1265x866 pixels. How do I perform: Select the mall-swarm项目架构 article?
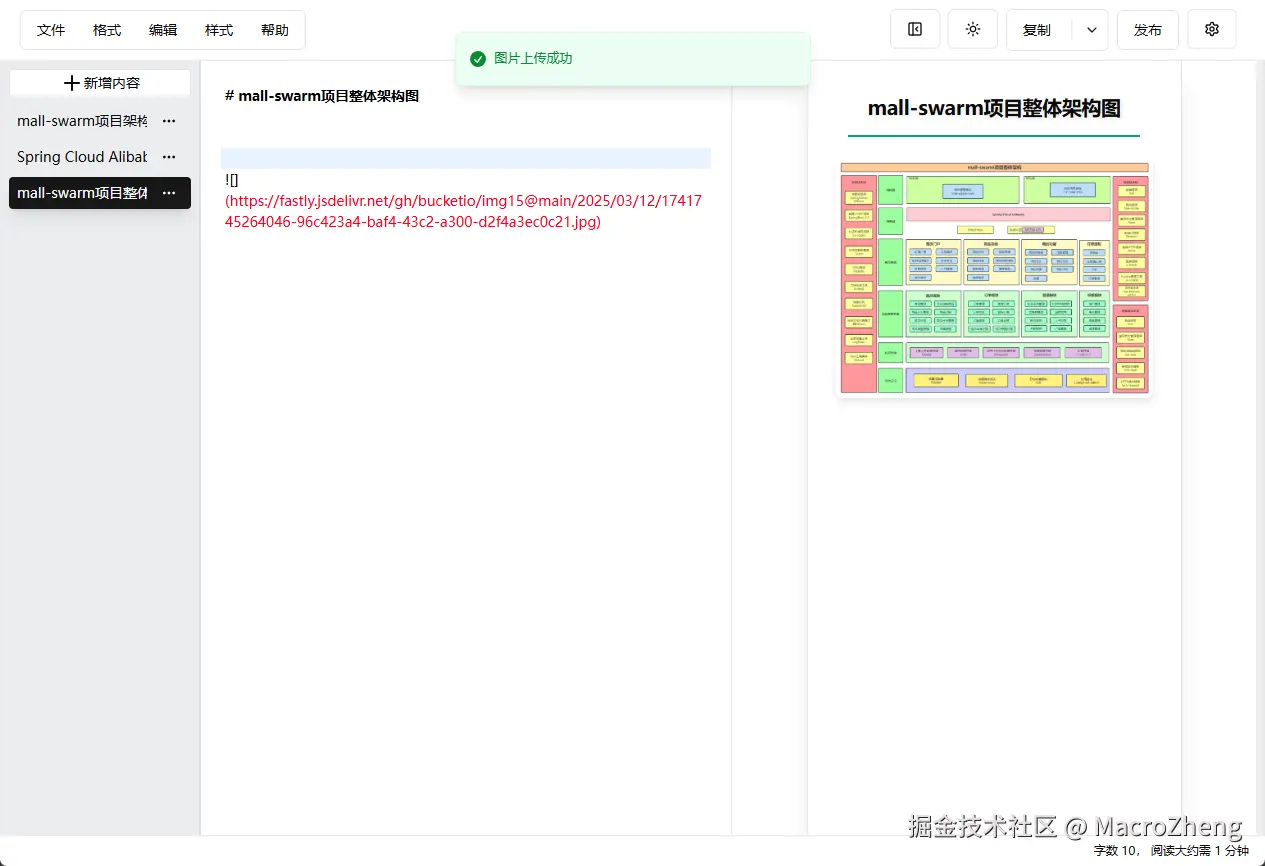(x=82, y=121)
